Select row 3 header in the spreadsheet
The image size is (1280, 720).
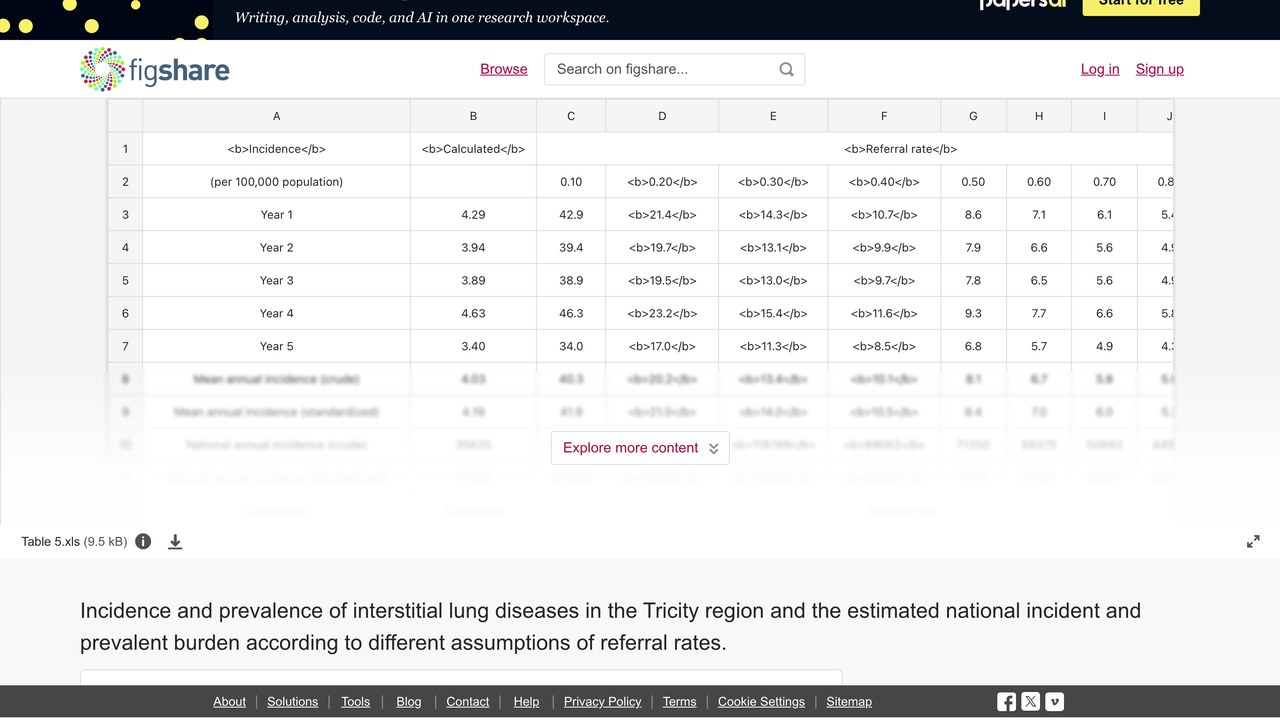coord(125,215)
